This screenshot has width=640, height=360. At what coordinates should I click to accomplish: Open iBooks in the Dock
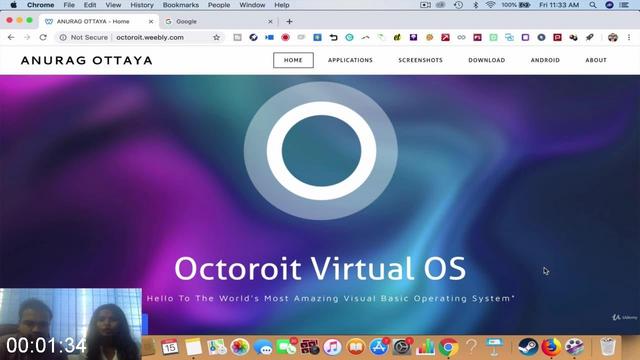[356, 347]
